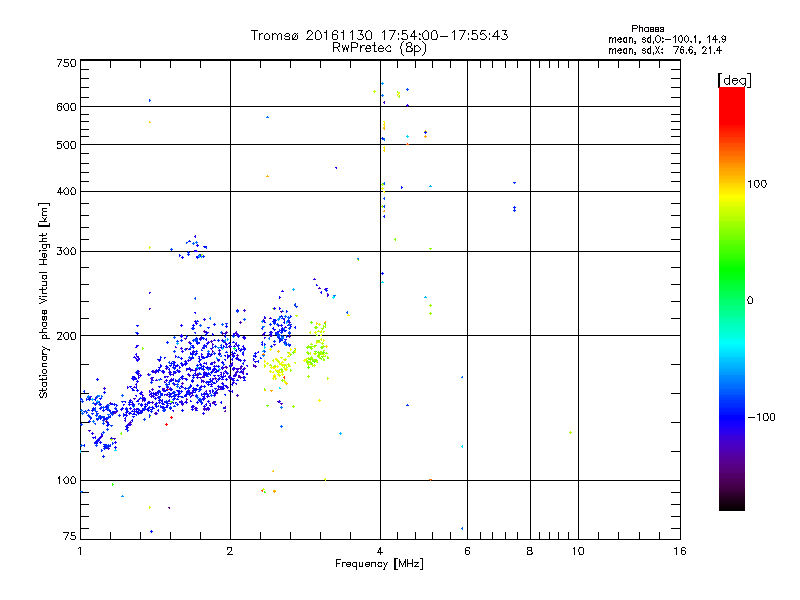Screen dimensions: 800x600
Task: Click the y-axis tick label '200'
Action: pyautogui.click(x=66, y=336)
